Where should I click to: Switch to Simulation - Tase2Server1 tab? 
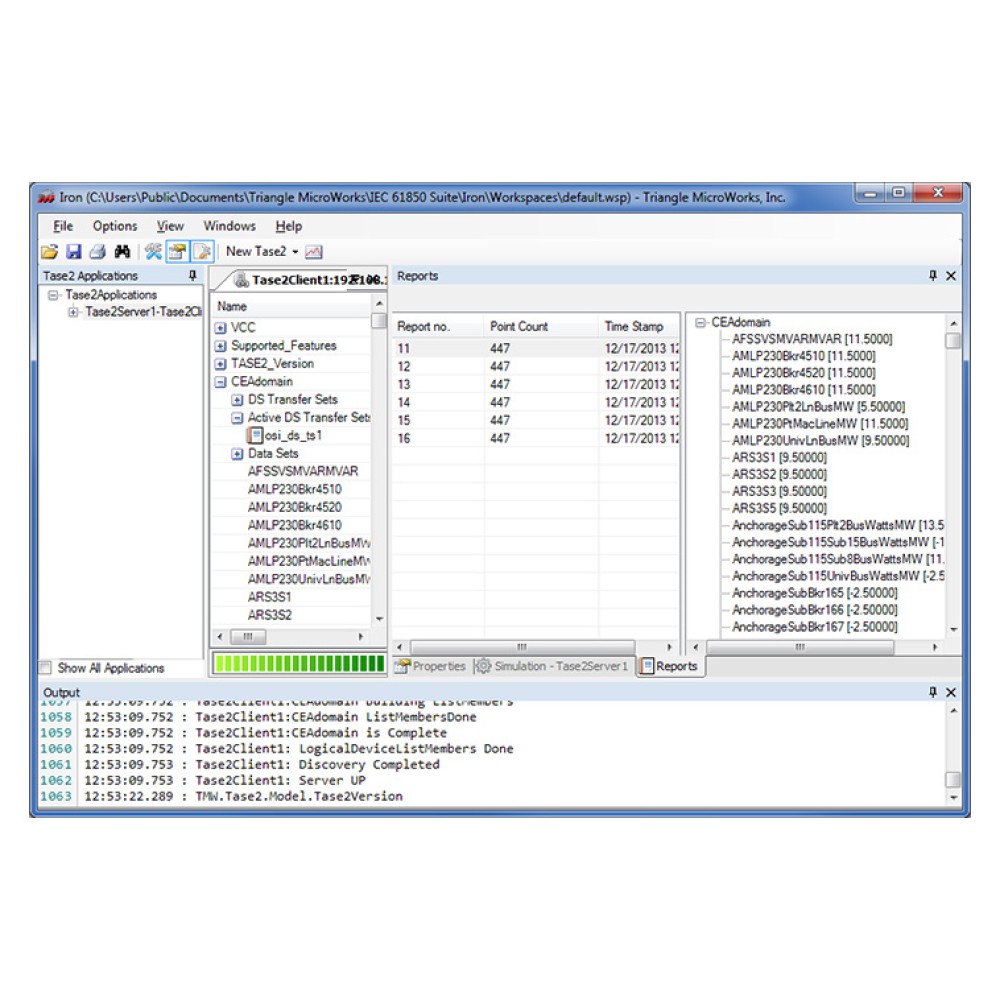point(554,666)
